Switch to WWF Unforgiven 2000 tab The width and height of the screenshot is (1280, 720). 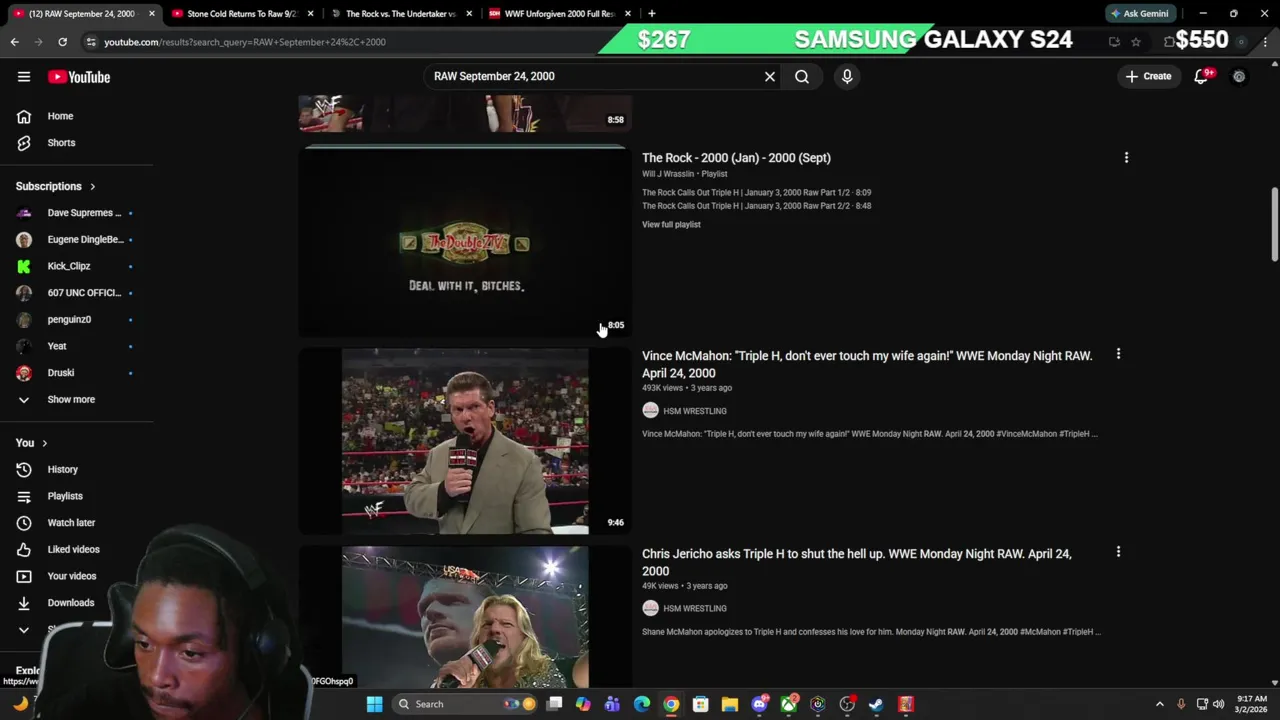pyautogui.click(x=559, y=14)
